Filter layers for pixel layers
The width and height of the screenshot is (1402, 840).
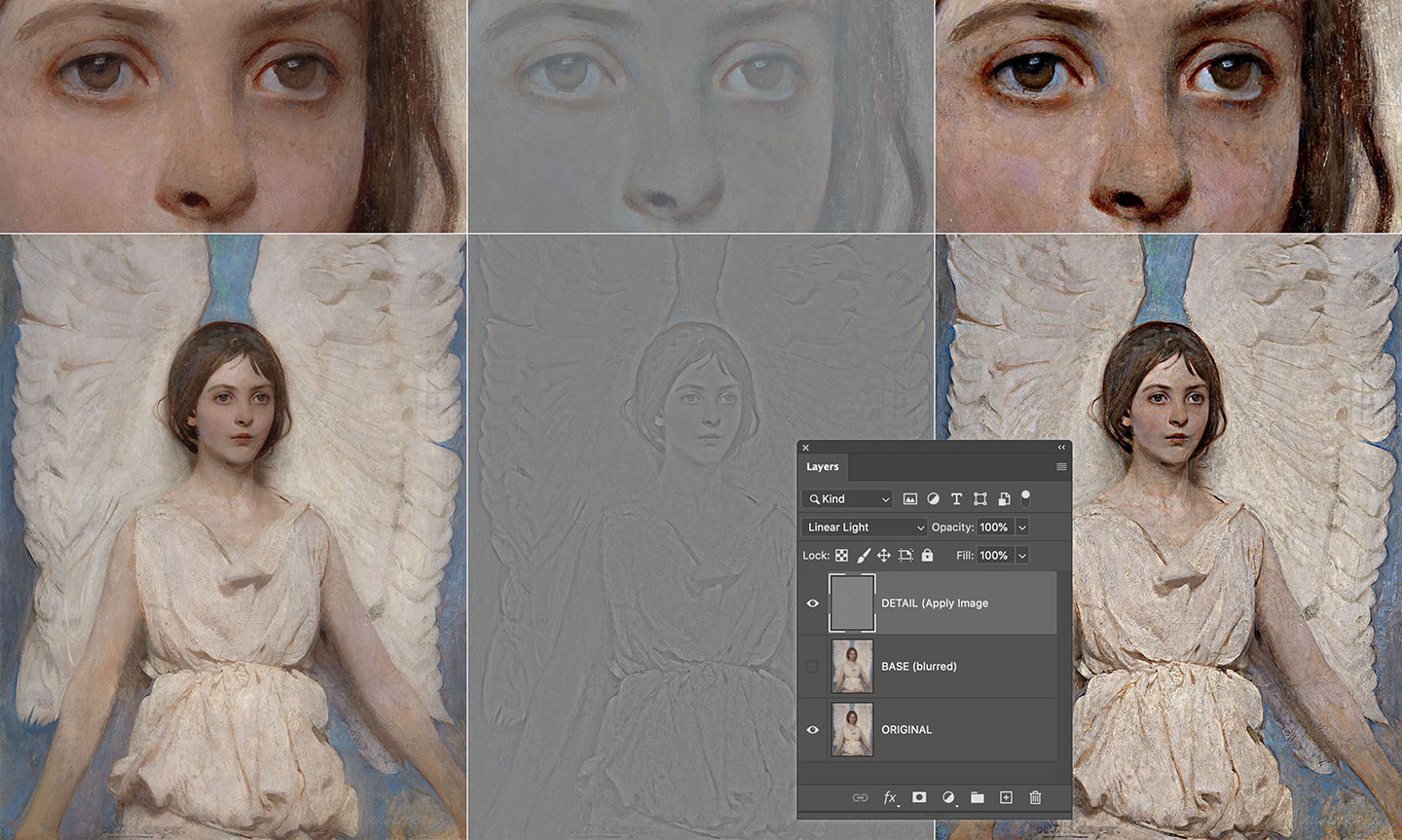909,498
